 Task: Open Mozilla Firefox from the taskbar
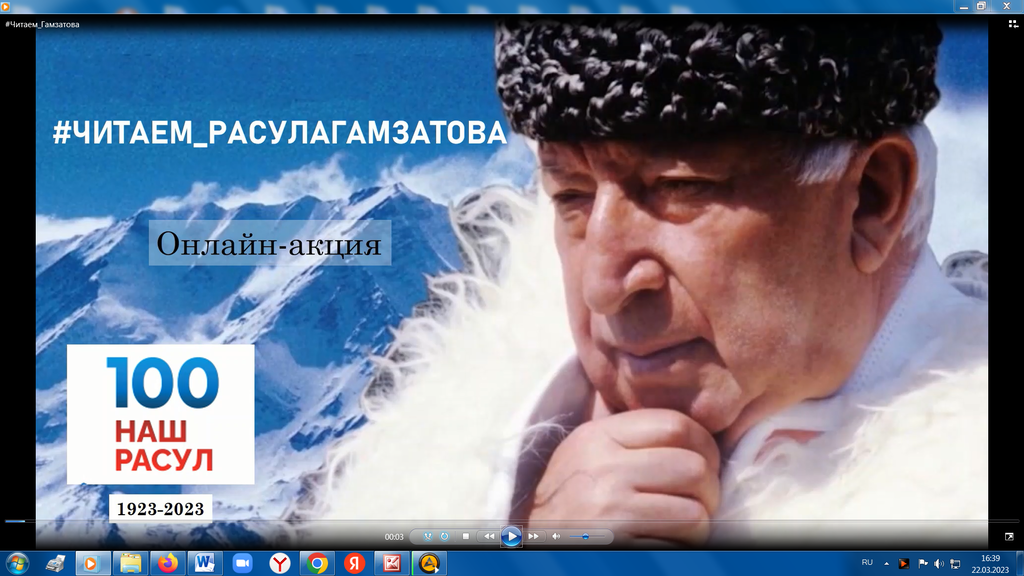point(166,563)
